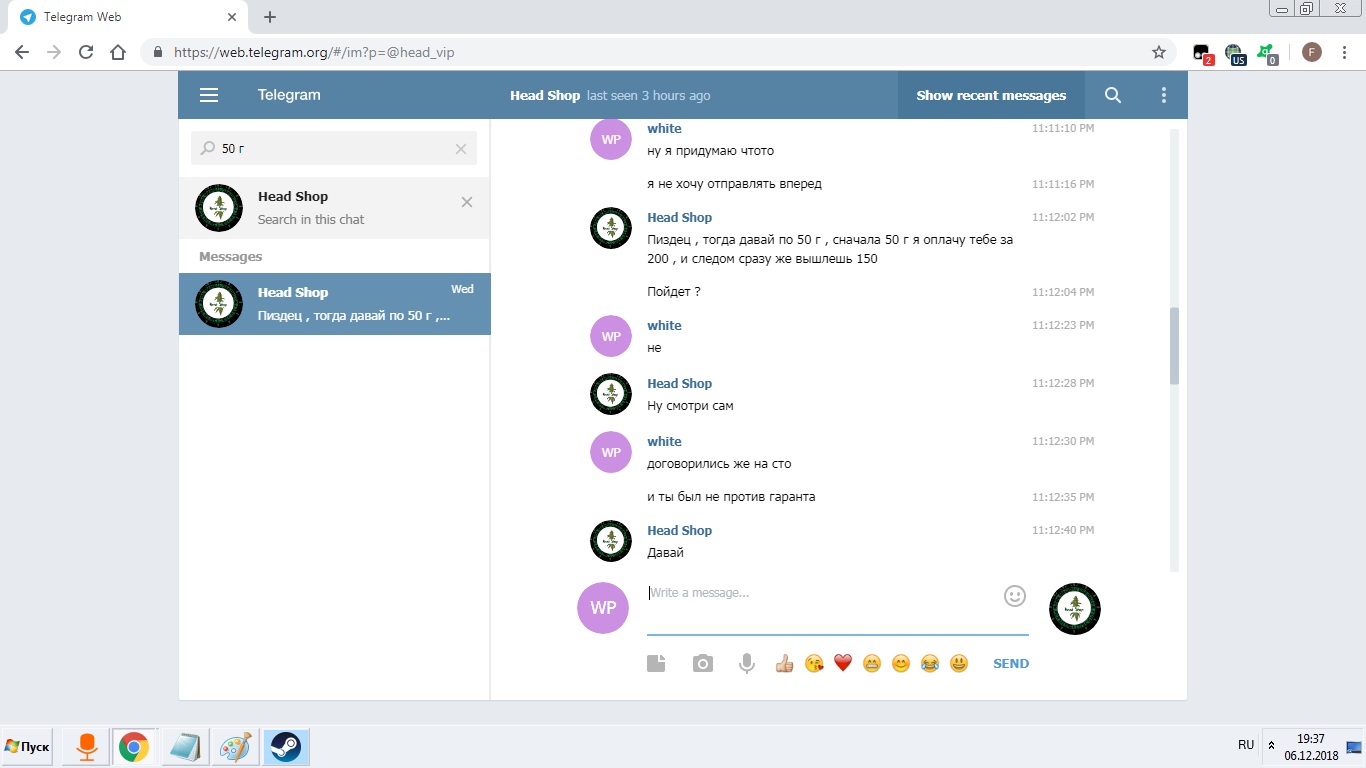Viewport: 1366px width, 768px height.
Task: Clear the '50 г' search field
Action: point(461,149)
